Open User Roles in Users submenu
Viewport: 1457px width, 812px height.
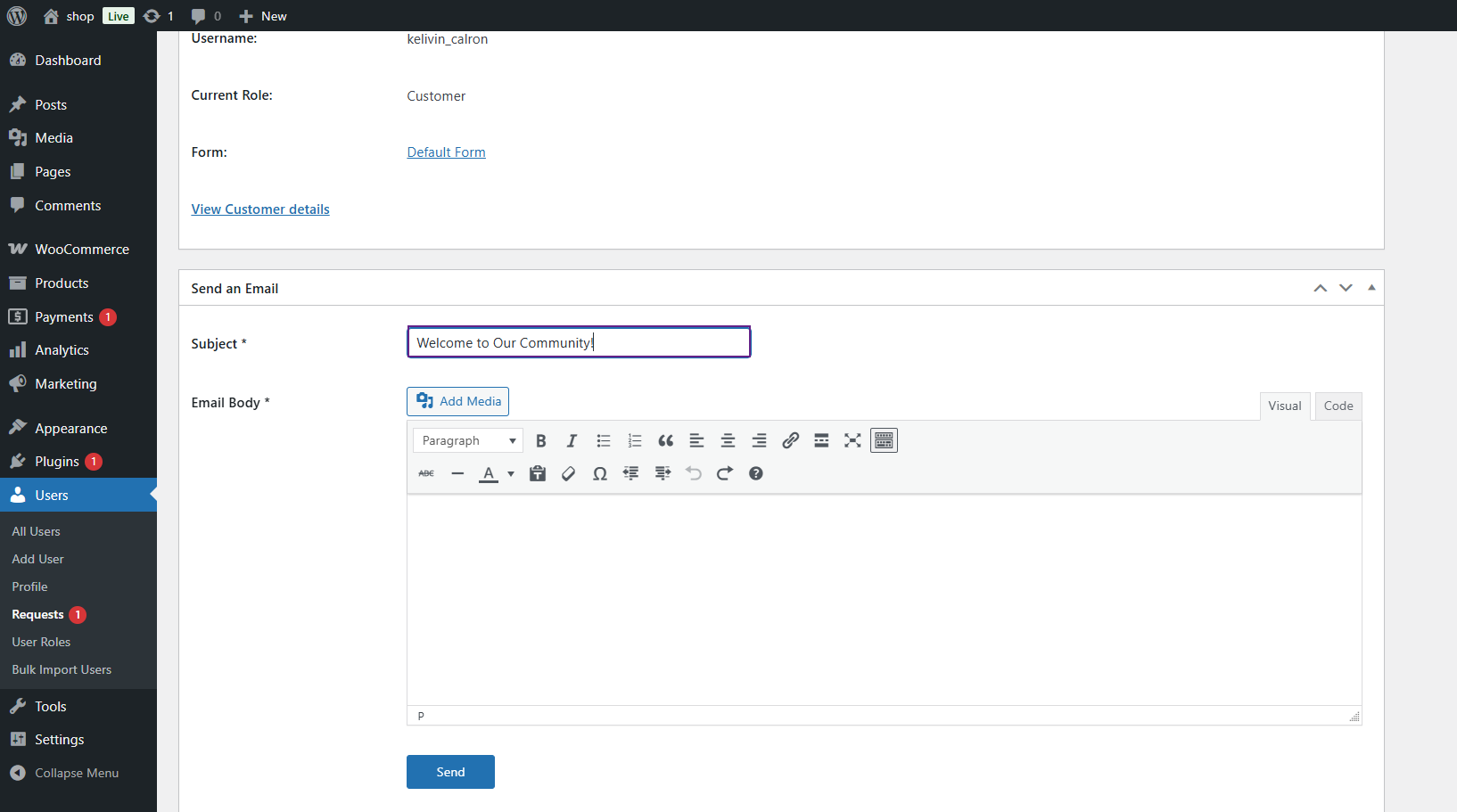[x=41, y=643]
